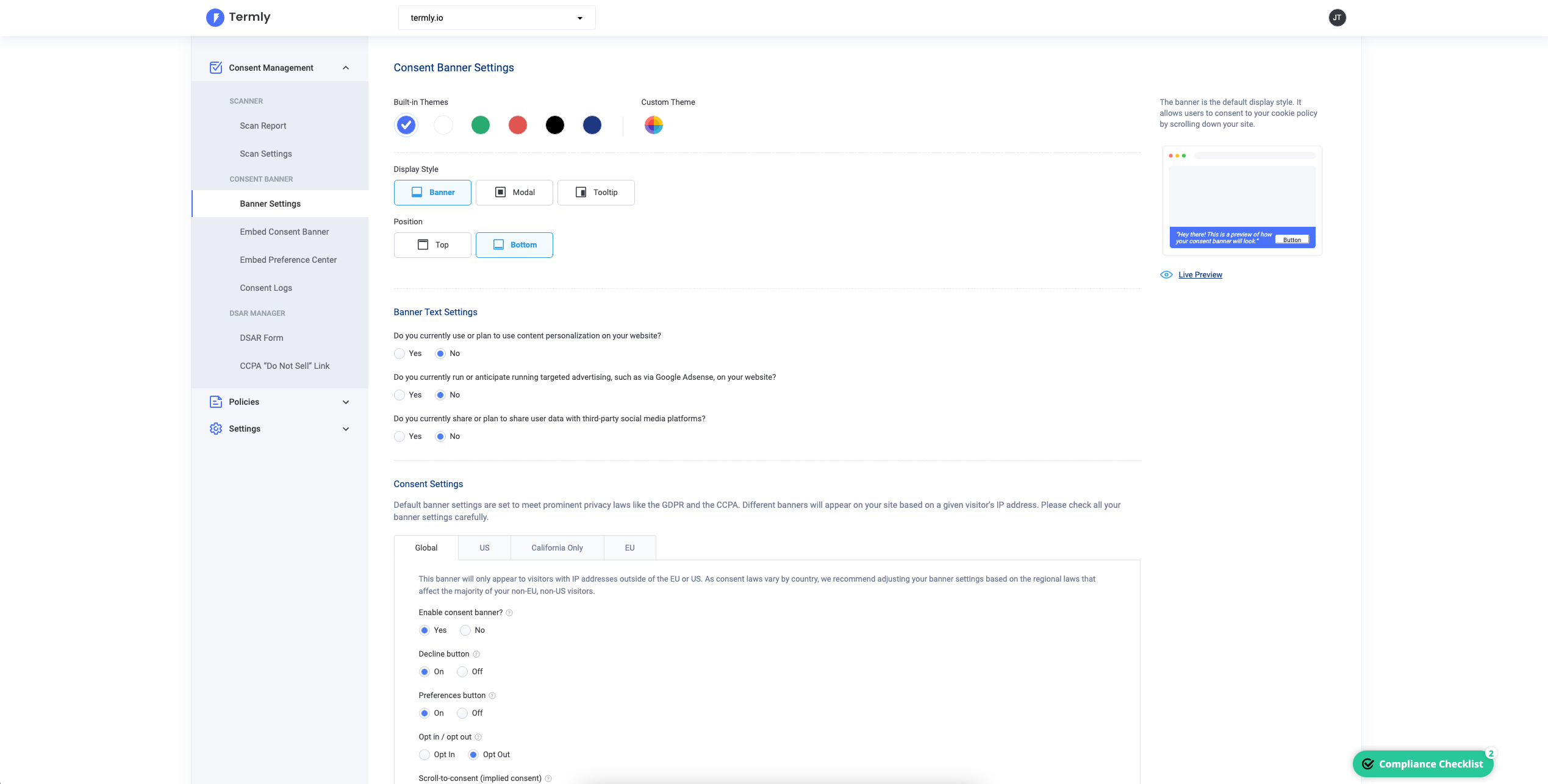1548x784 pixels.
Task: Choose No for Enable consent banner
Action: (465, 630)
